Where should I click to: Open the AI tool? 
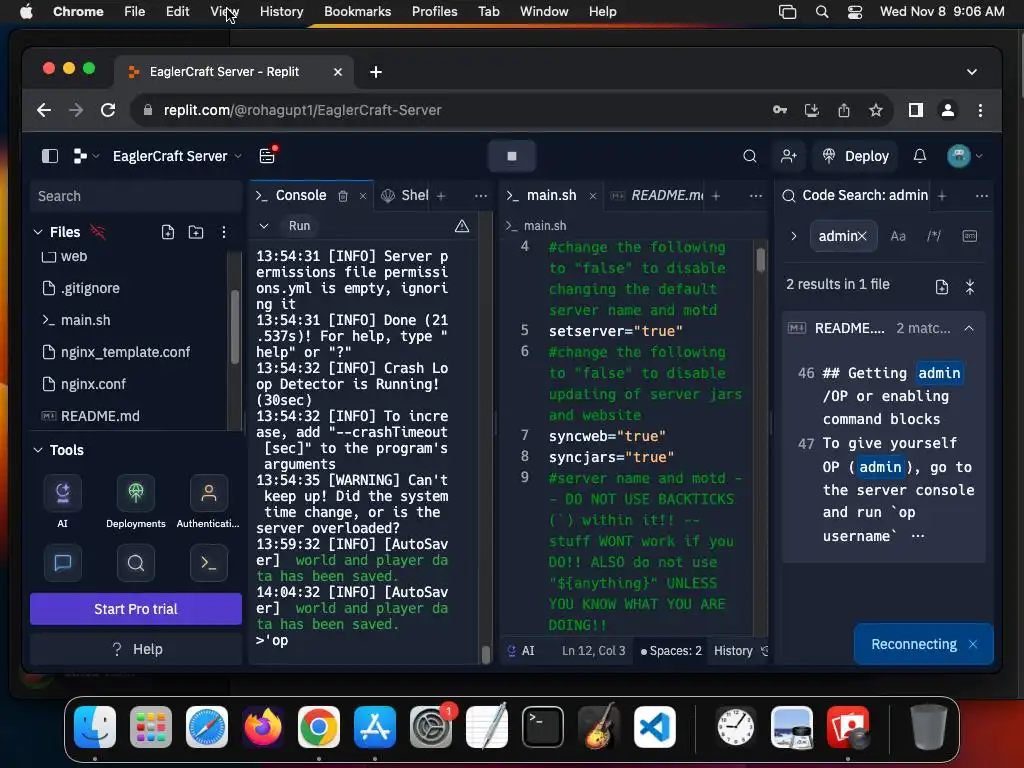[x=63, y=502]
